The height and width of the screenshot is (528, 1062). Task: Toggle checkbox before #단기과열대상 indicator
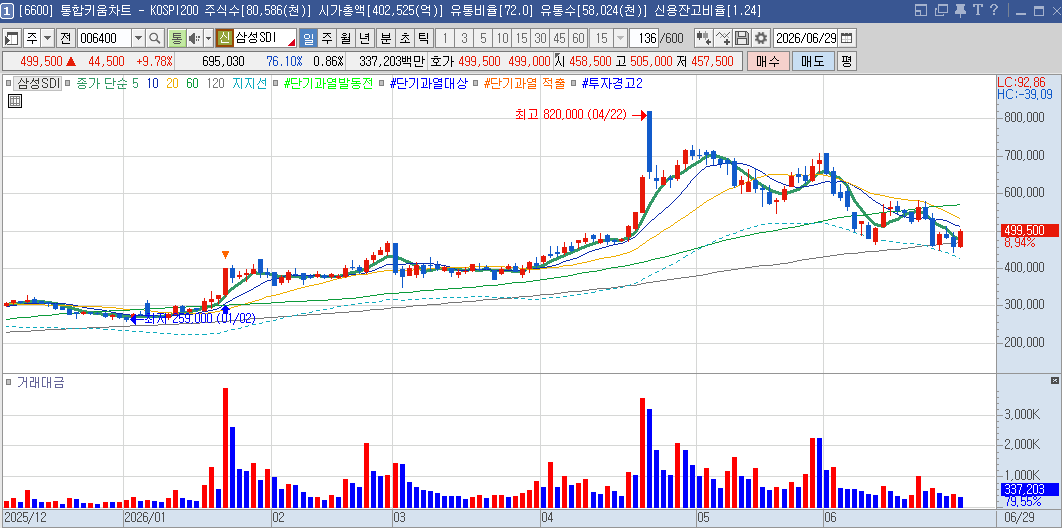[x=383, y=84]
